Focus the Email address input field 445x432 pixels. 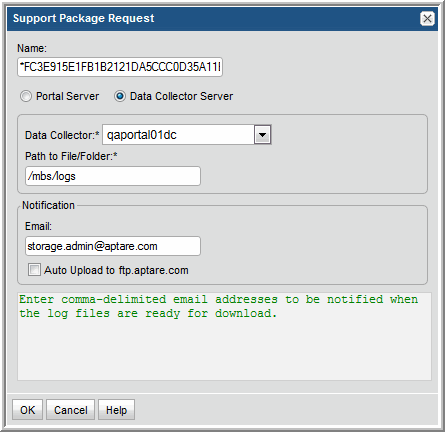point(113,246)
